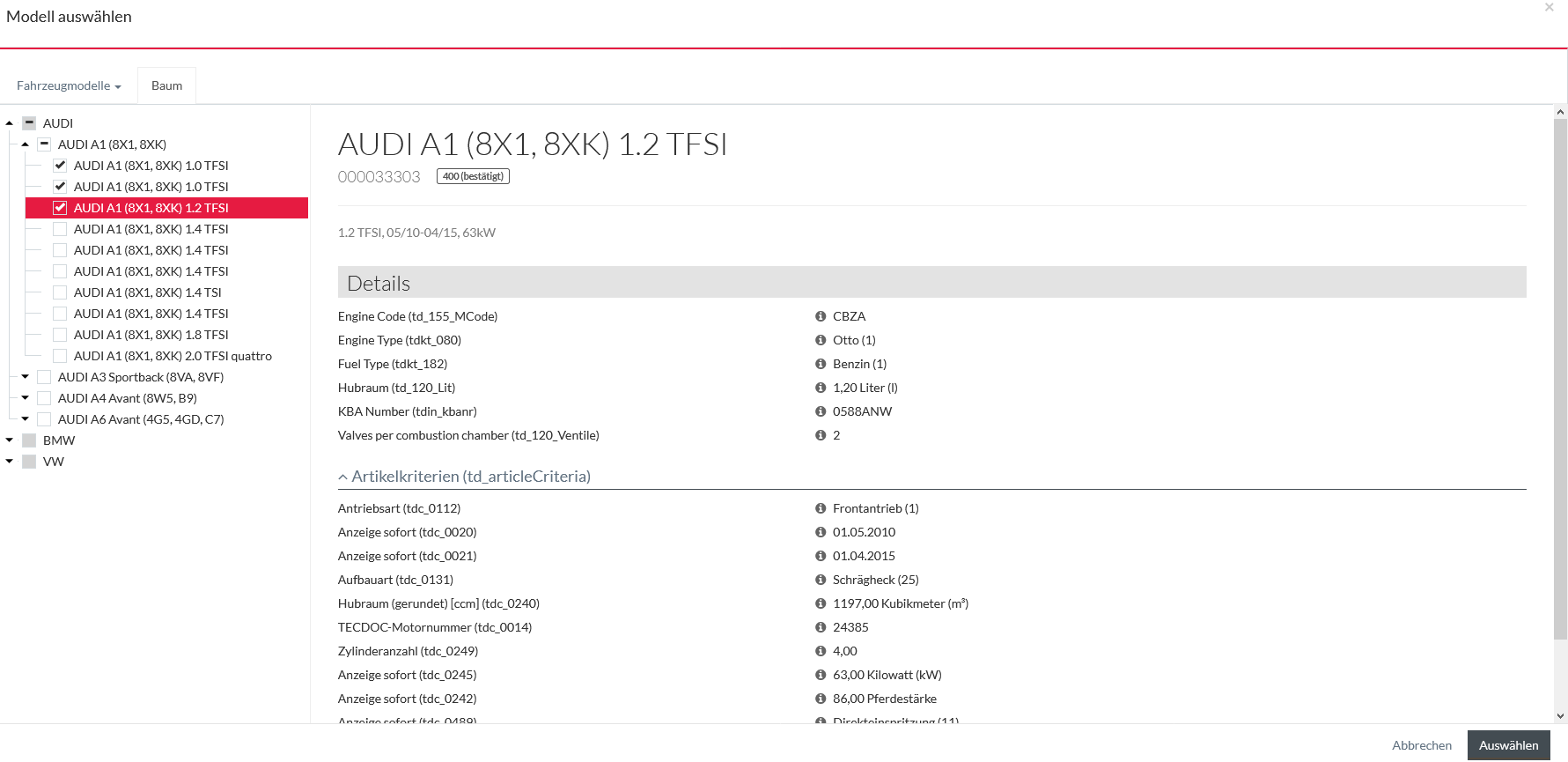Click scrollbar down arrow in details pane
The height and width of the screenshot is (762, 1568).
tap(1560, 716)
